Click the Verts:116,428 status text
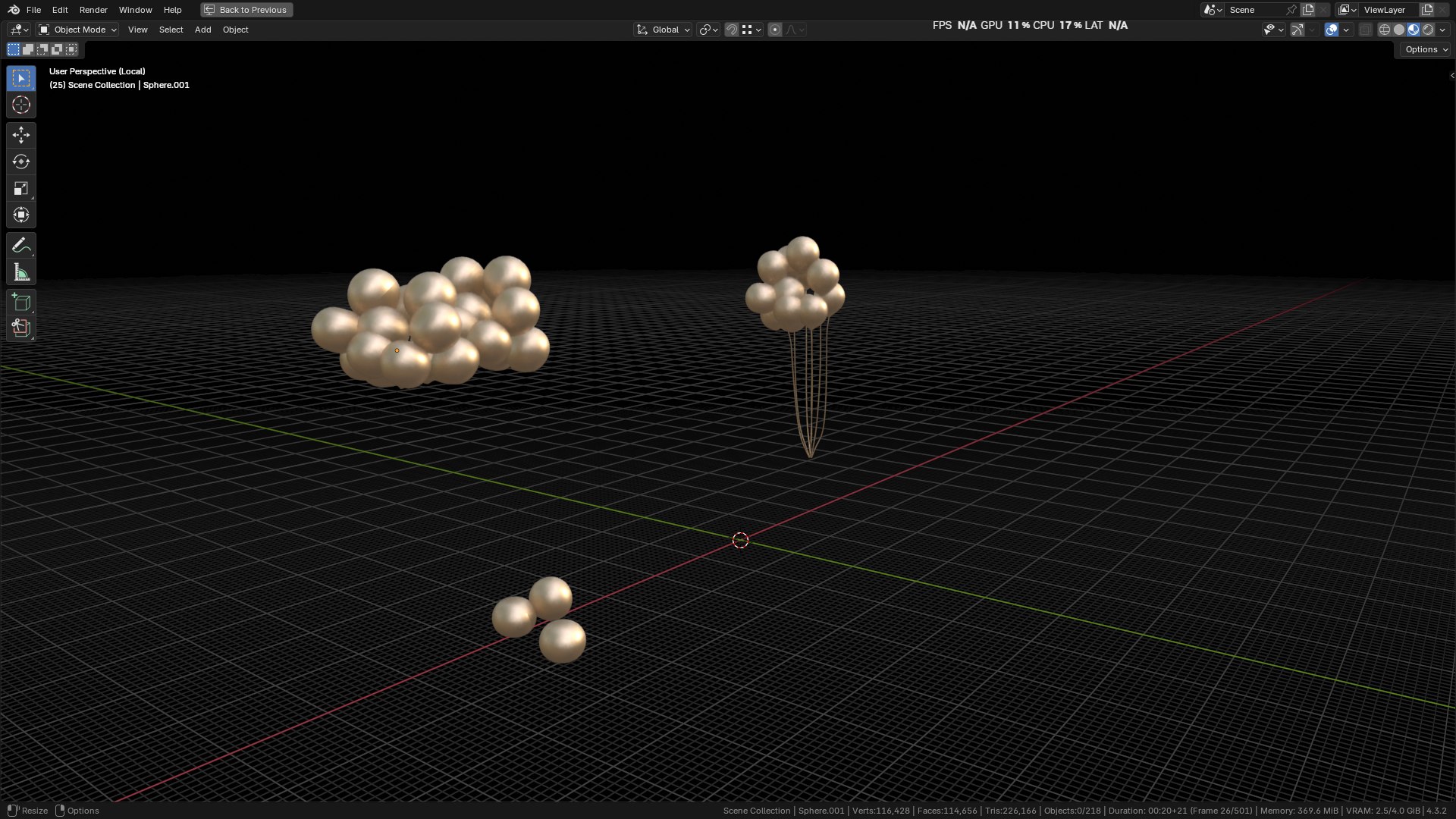Screen dimensions: 1456x819 coord(881,811)
